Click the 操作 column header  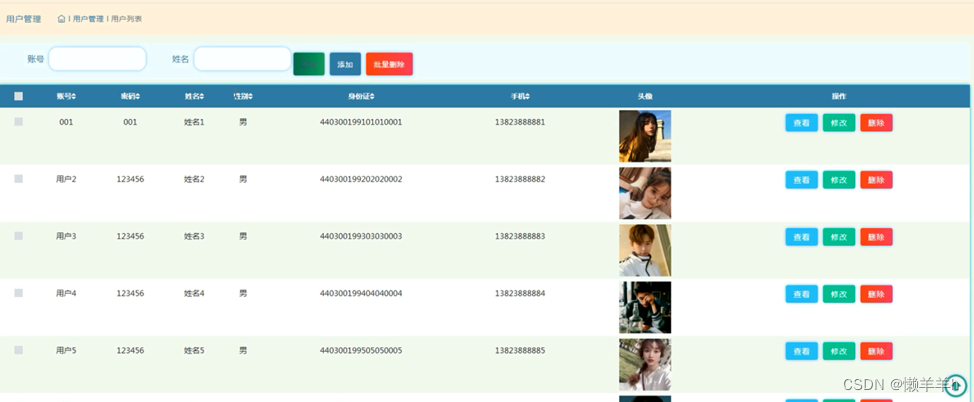839,96
